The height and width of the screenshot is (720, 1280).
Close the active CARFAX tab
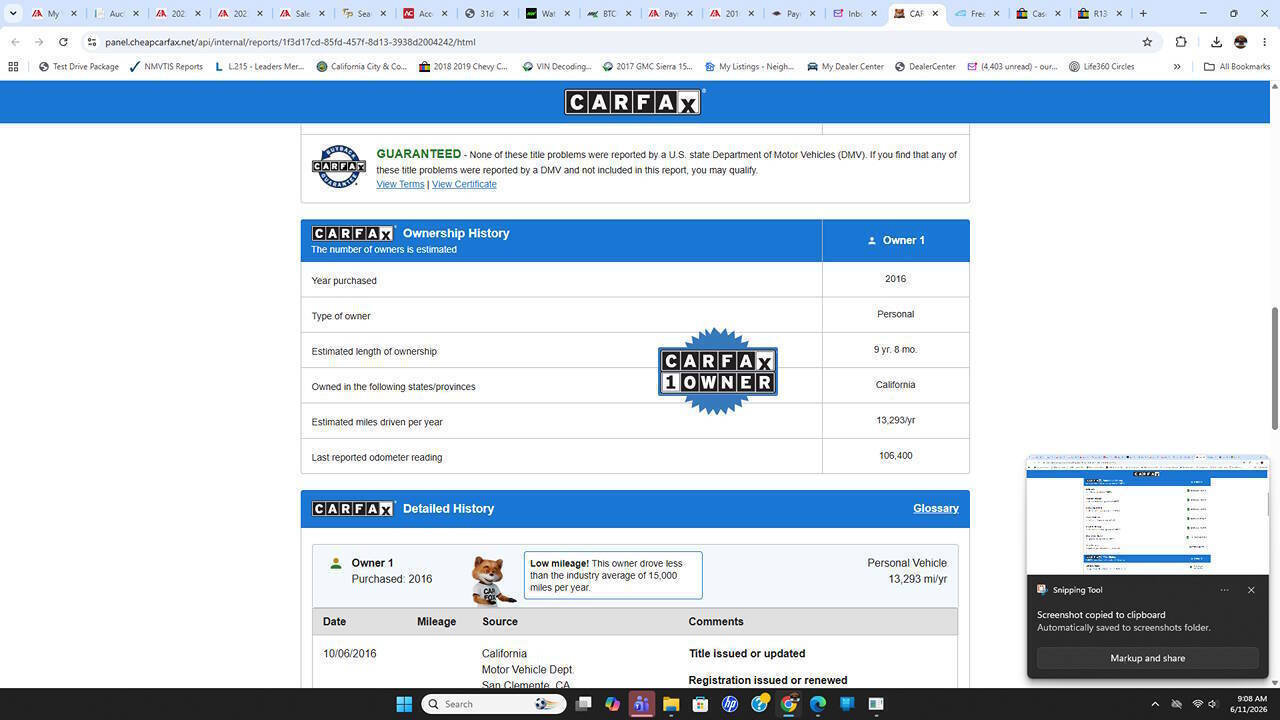(935, 14)
